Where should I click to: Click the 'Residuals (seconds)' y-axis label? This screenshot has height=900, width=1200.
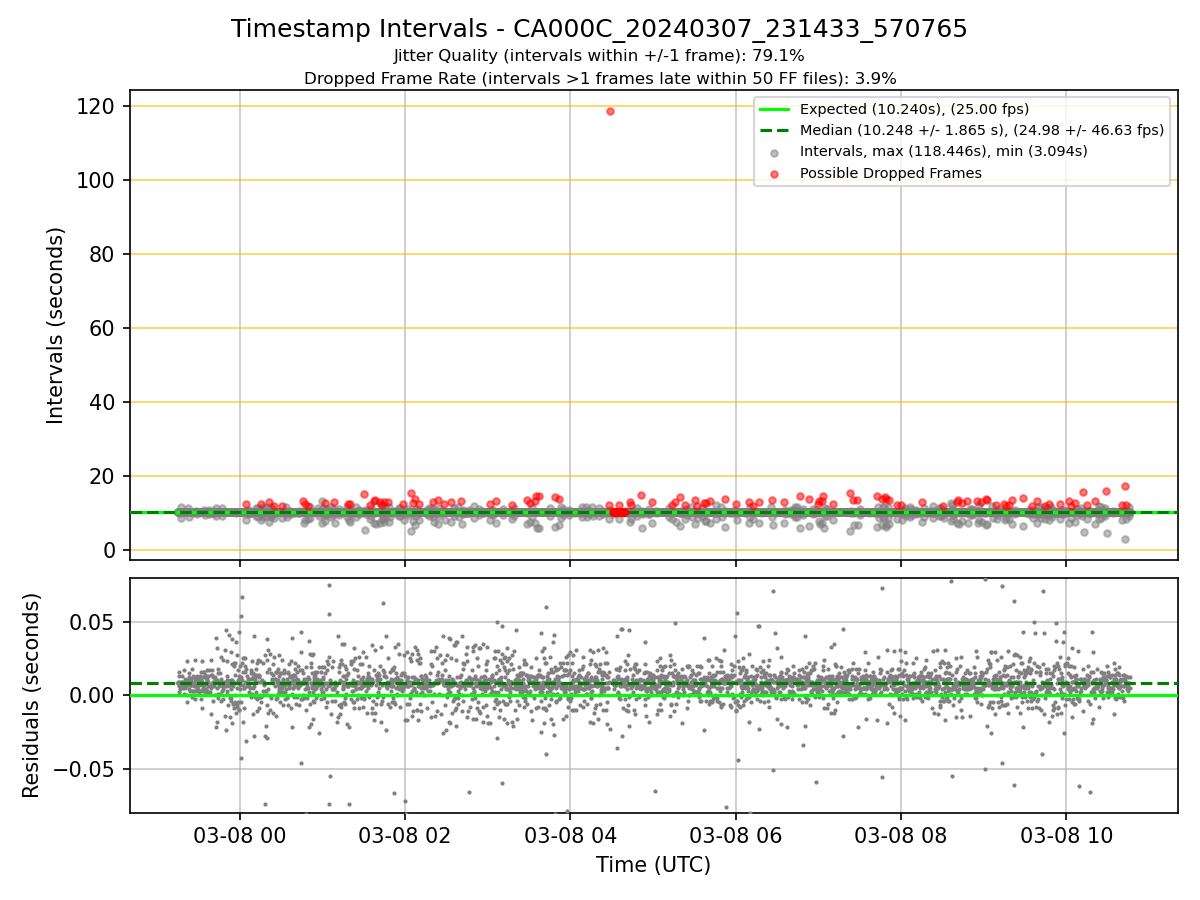pos(32,695)
